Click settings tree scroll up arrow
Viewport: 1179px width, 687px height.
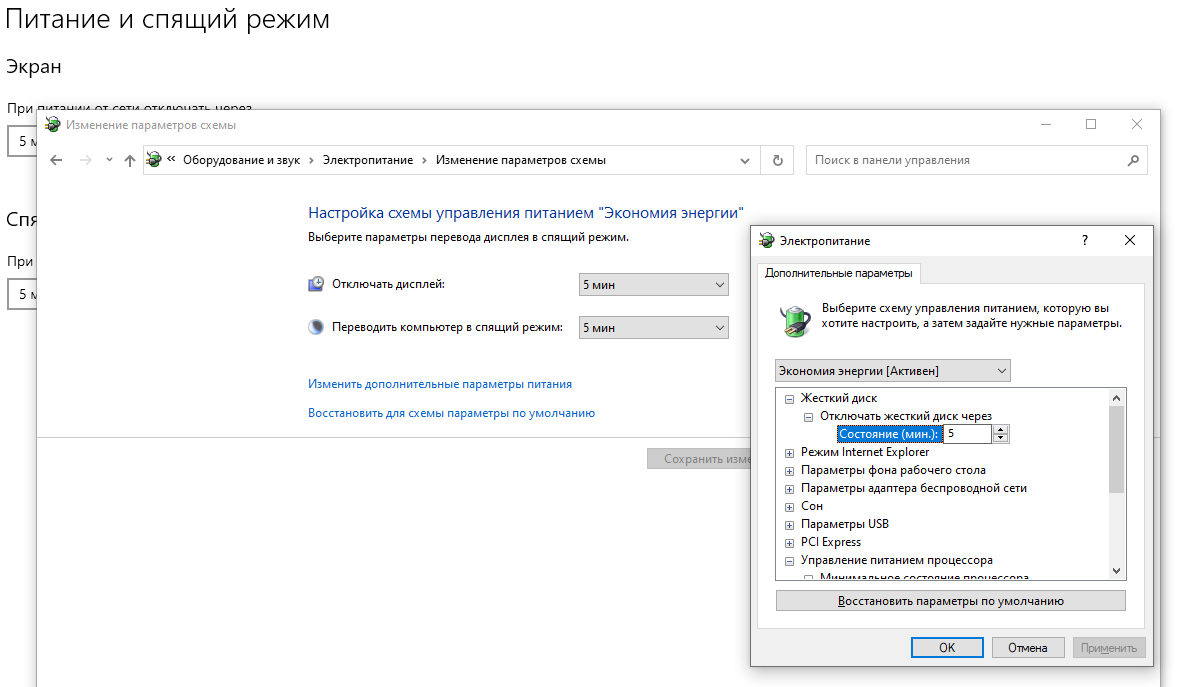click(x=1117, y=398)
